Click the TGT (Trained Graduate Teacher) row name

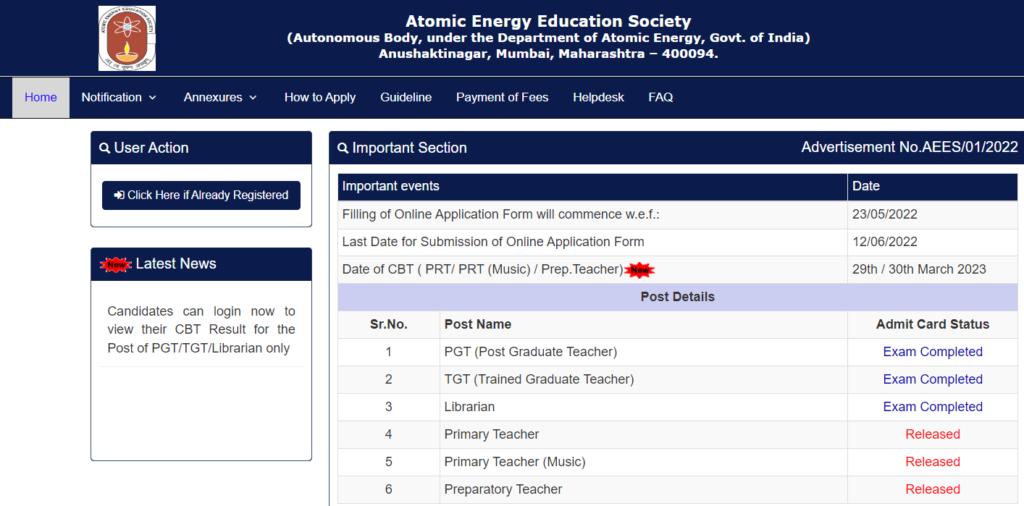(539, 379)
